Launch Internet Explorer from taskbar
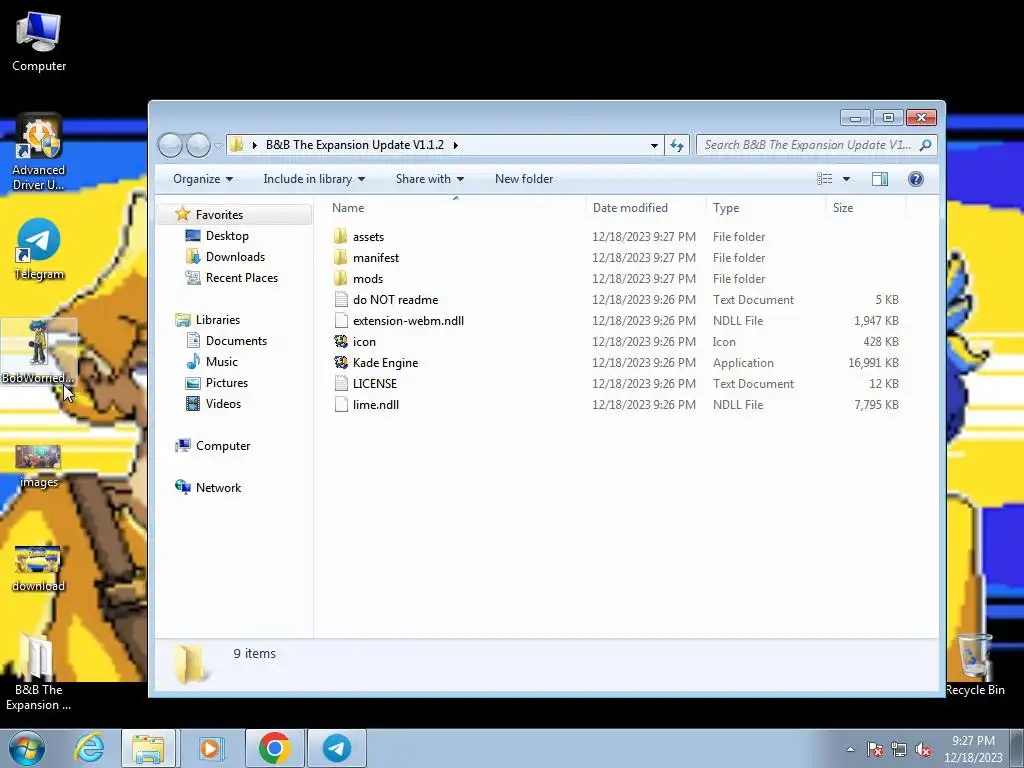1024x768 pixels. tap(89, 748)
